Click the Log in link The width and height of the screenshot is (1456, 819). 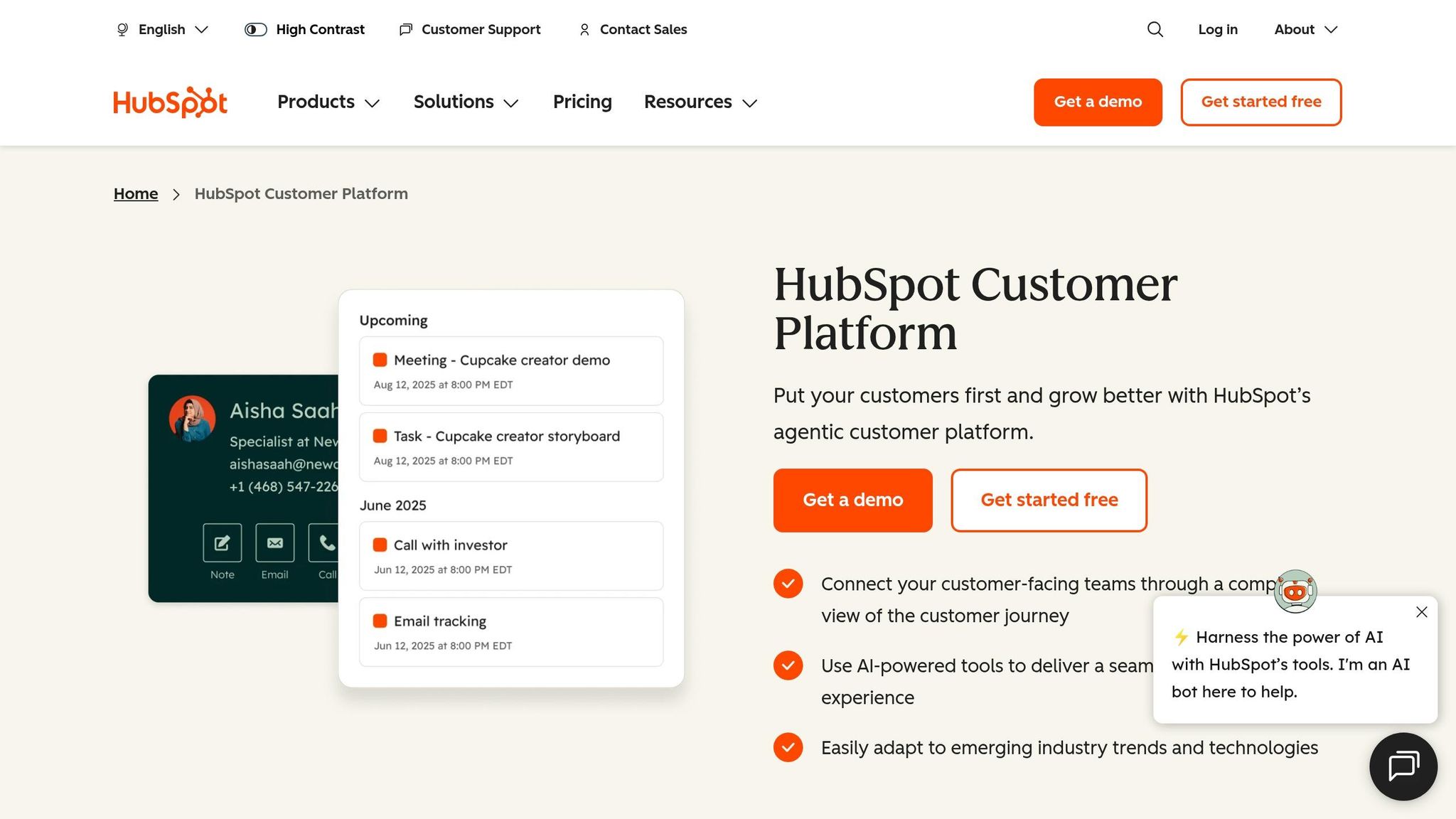click(1218, 29)
